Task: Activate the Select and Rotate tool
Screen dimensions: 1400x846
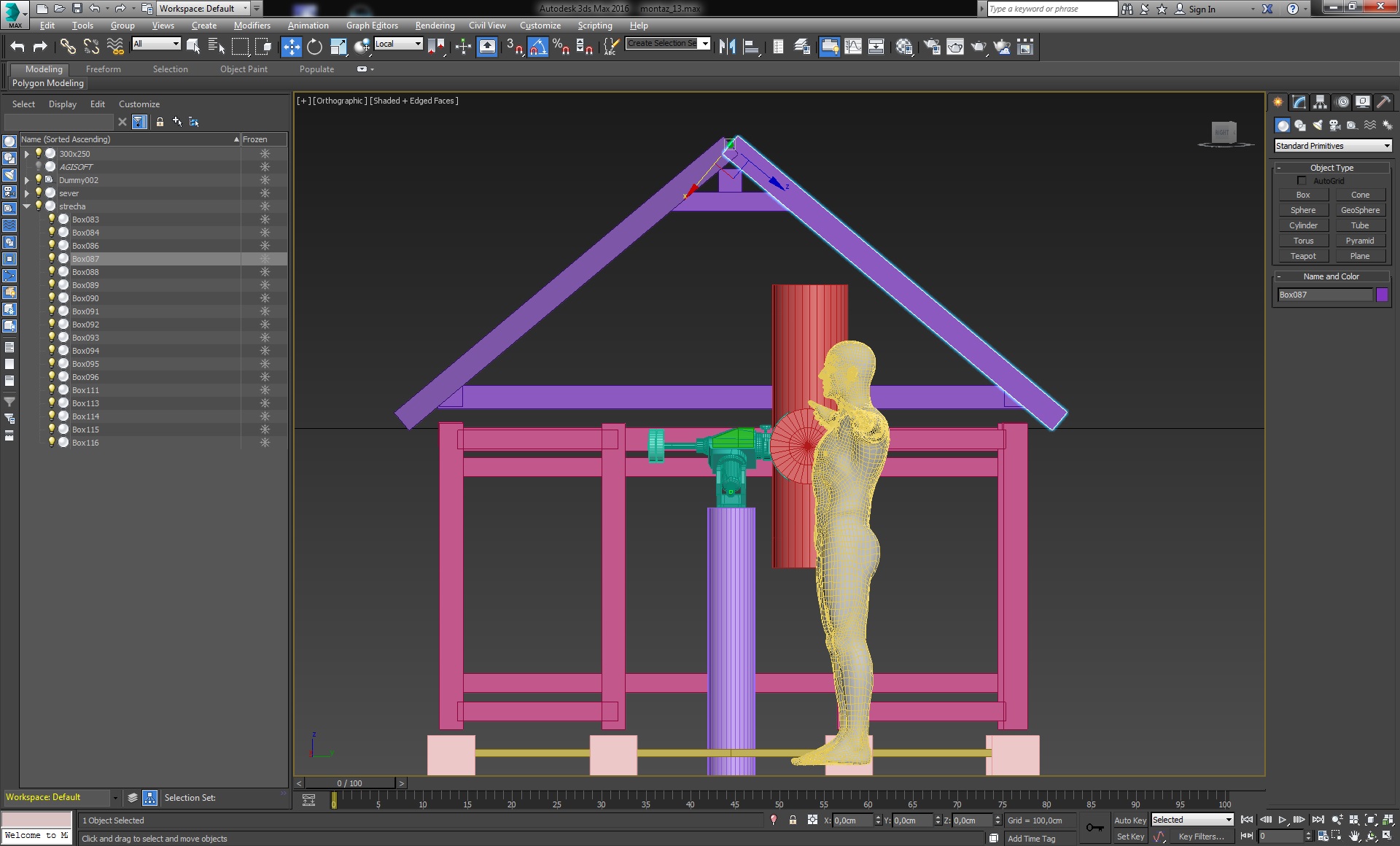Action: coord(314,47)
